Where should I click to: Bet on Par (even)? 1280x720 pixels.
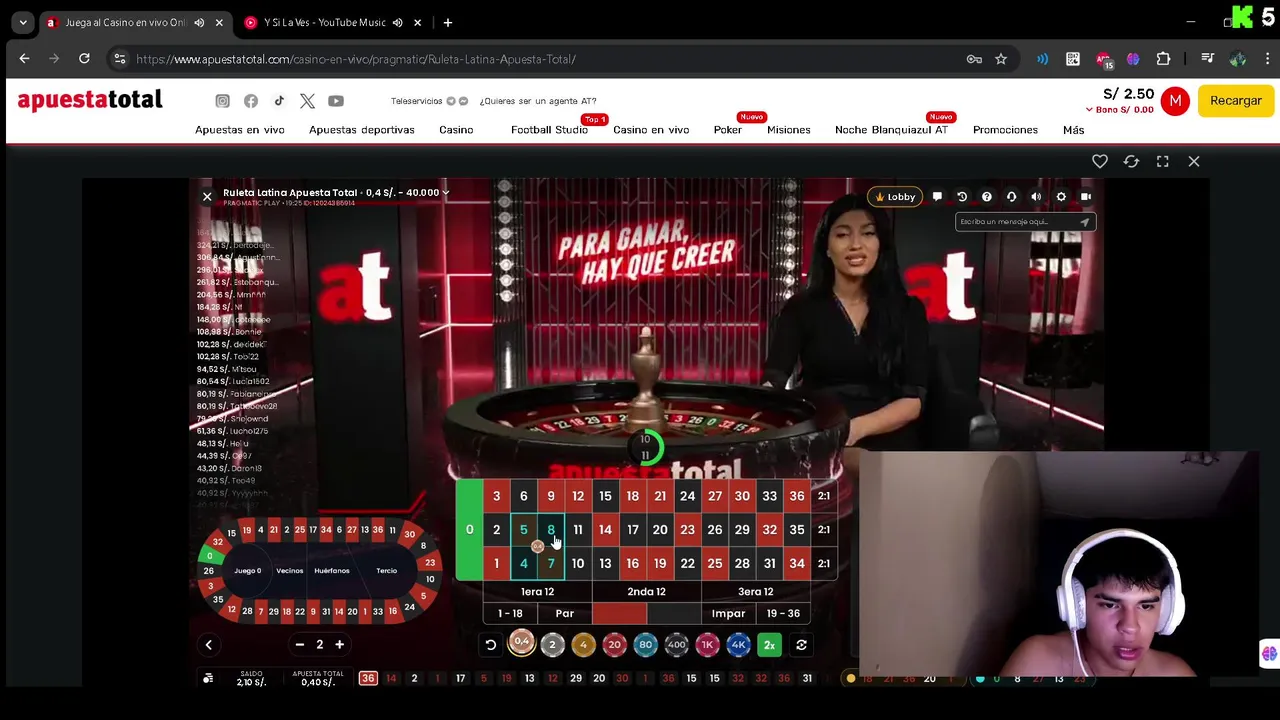pyautogui.click(x=564, y=613)
